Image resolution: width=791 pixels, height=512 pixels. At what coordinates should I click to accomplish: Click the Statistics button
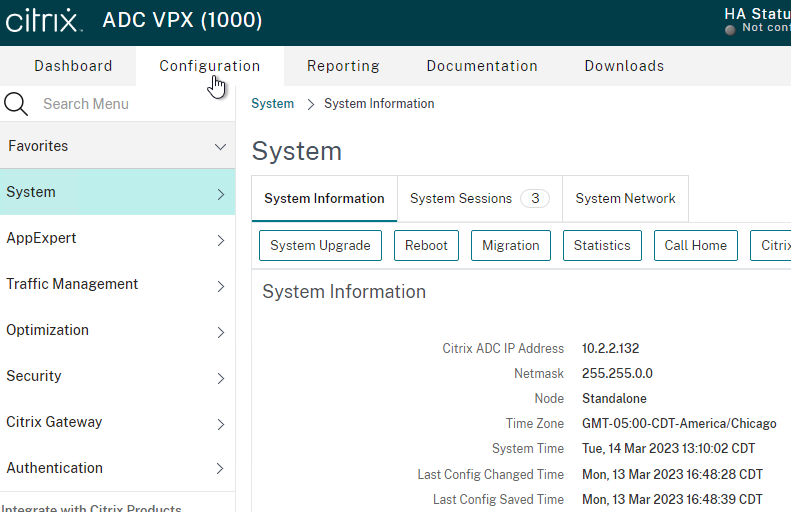[602, 246]
